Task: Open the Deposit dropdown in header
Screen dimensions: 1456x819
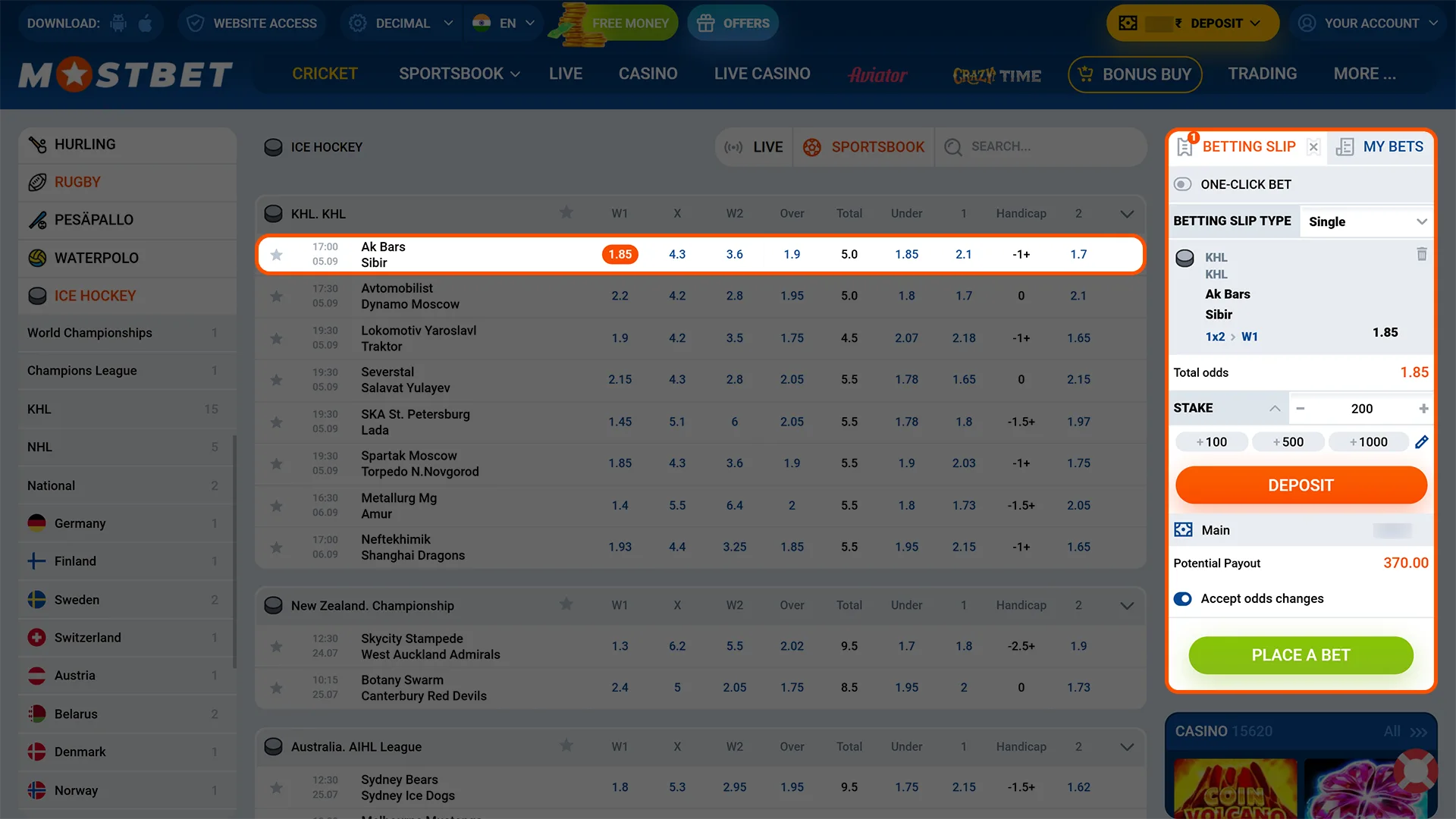Action: click(1193, 23)
